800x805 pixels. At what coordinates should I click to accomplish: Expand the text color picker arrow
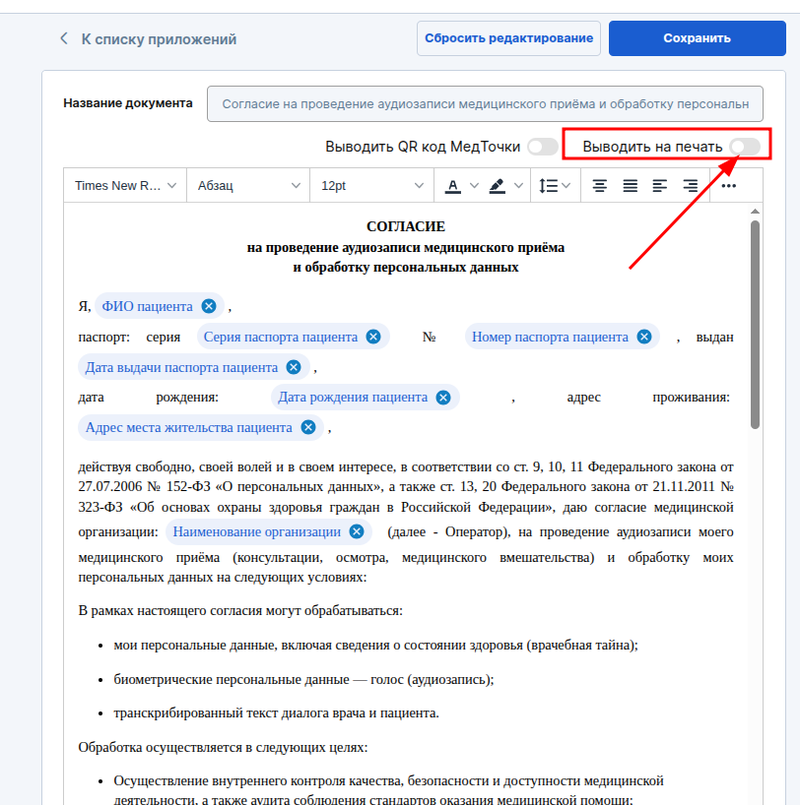point(474,186)
